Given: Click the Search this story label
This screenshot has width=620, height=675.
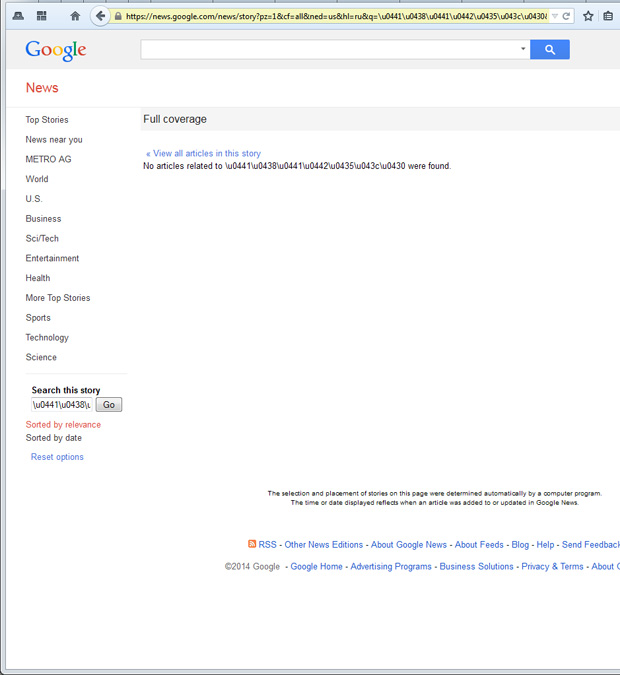Looking at the screenshot, I should click(65, 390).
